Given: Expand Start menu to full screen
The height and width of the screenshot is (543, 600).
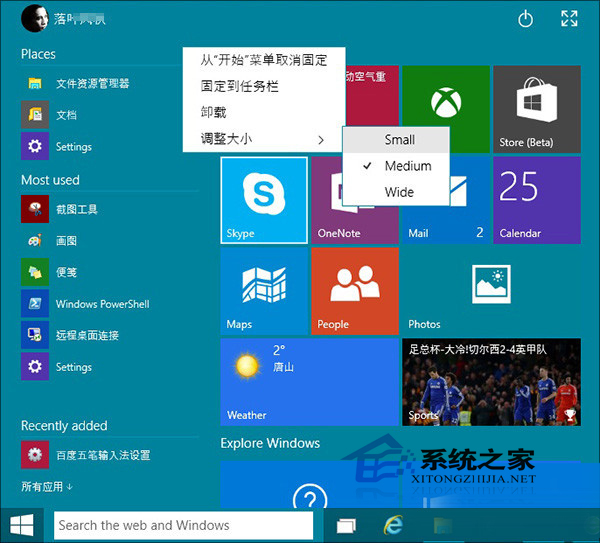Looking at the screenshot, I should (x=569, y=18).
